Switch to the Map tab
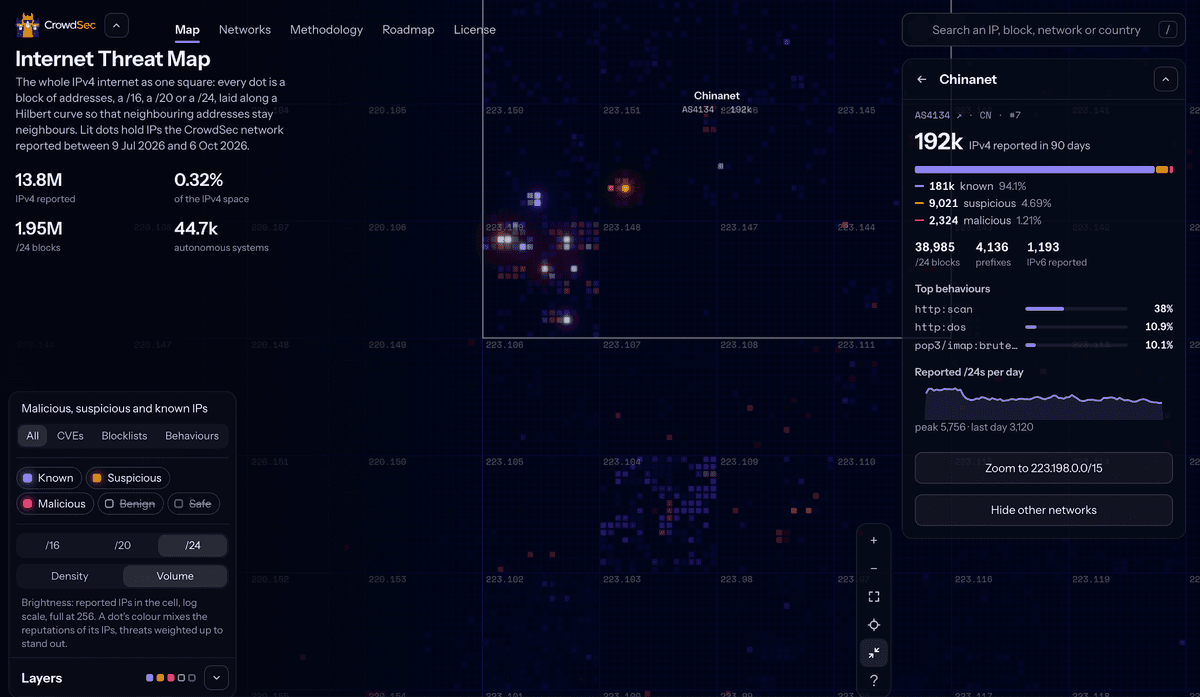 pos(187,29)
